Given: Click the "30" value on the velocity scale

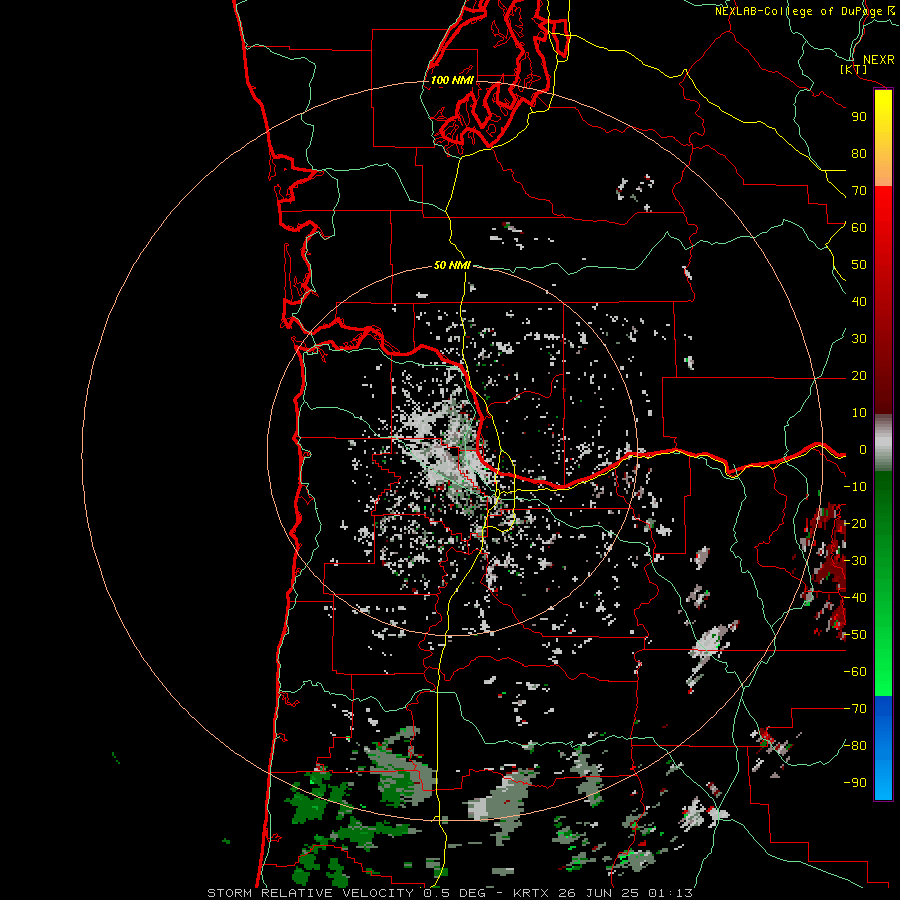Looking at the screenshot, I should [x=859, y=339].
